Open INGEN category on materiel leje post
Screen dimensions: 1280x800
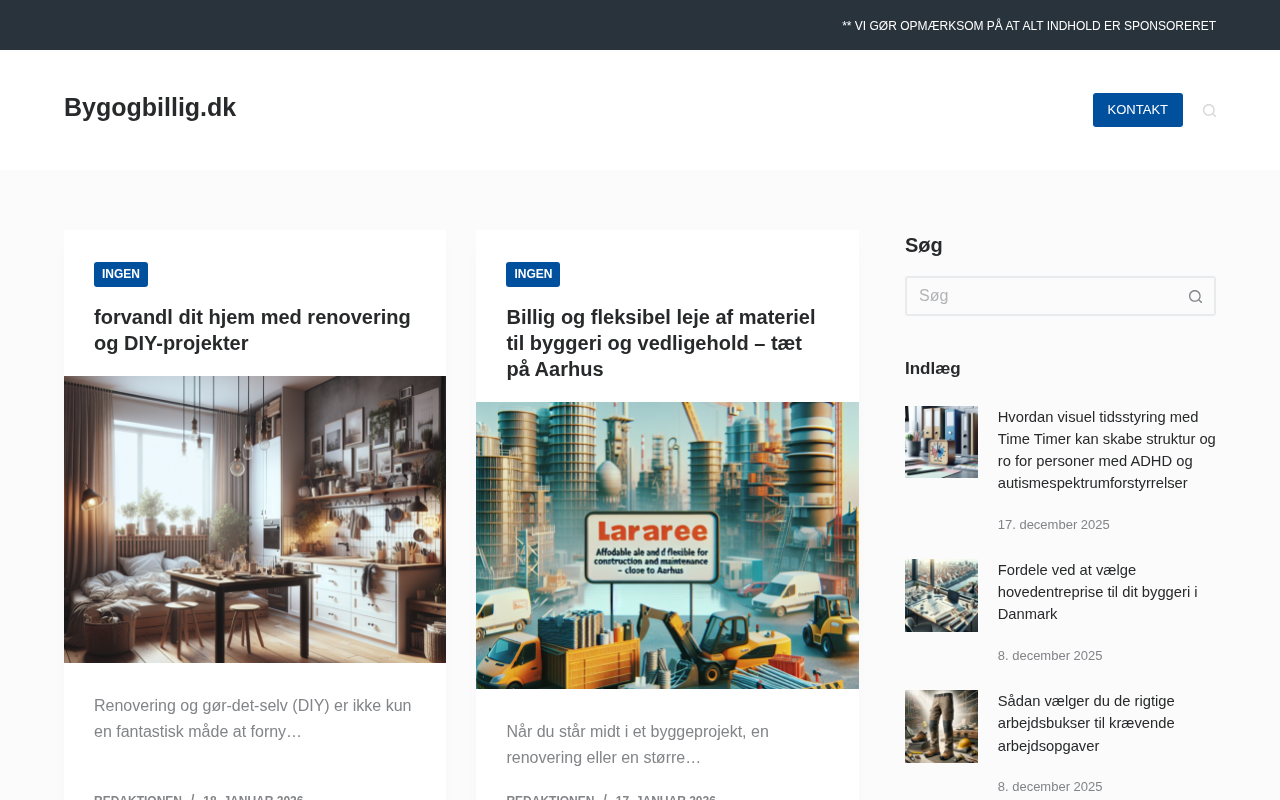pyautogui.click(x=533, y=274)
